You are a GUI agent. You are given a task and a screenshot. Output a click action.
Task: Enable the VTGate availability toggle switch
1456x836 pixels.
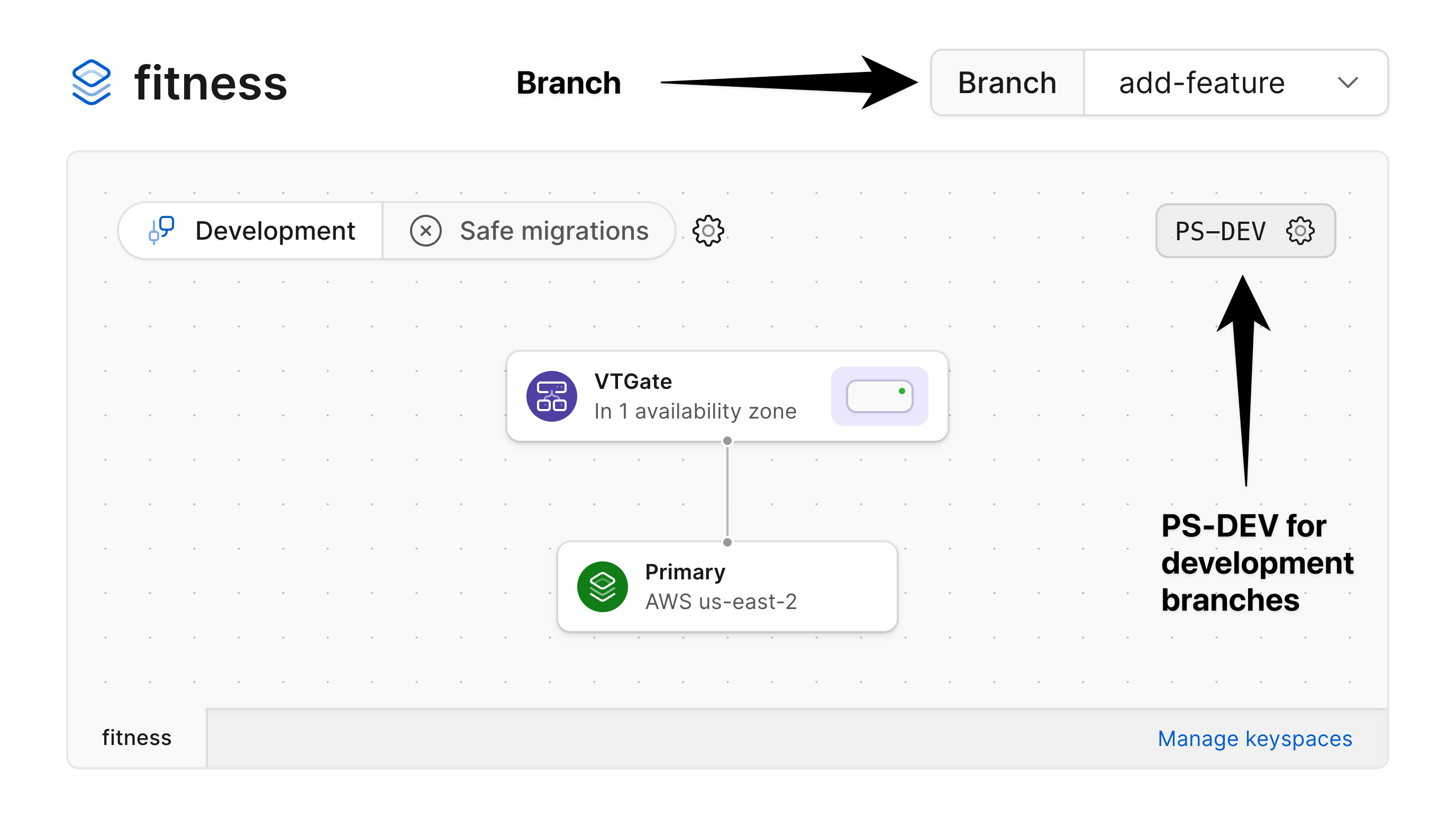click(878, 396)
